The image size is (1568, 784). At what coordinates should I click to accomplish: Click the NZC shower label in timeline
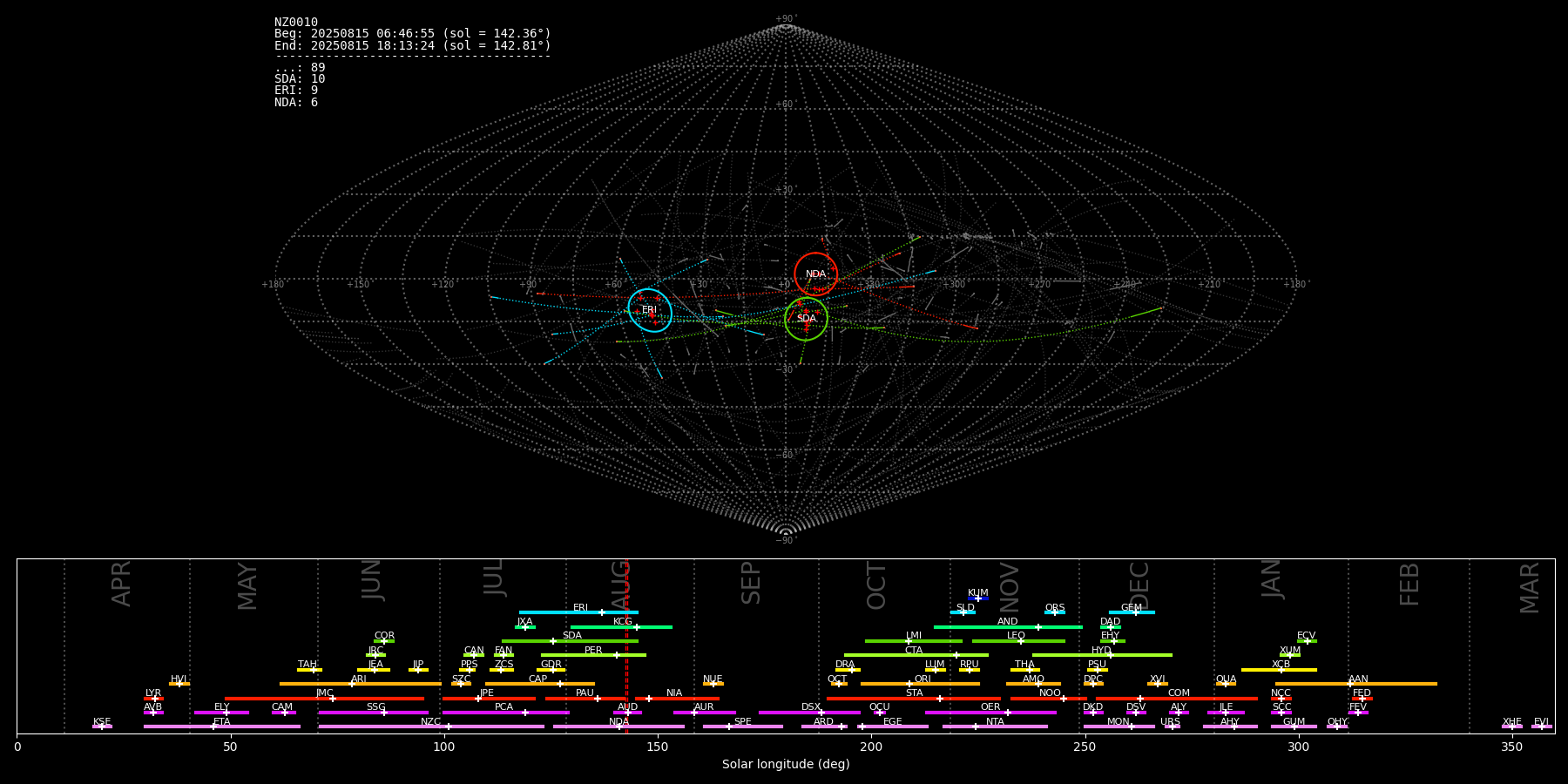pos(430,722)
